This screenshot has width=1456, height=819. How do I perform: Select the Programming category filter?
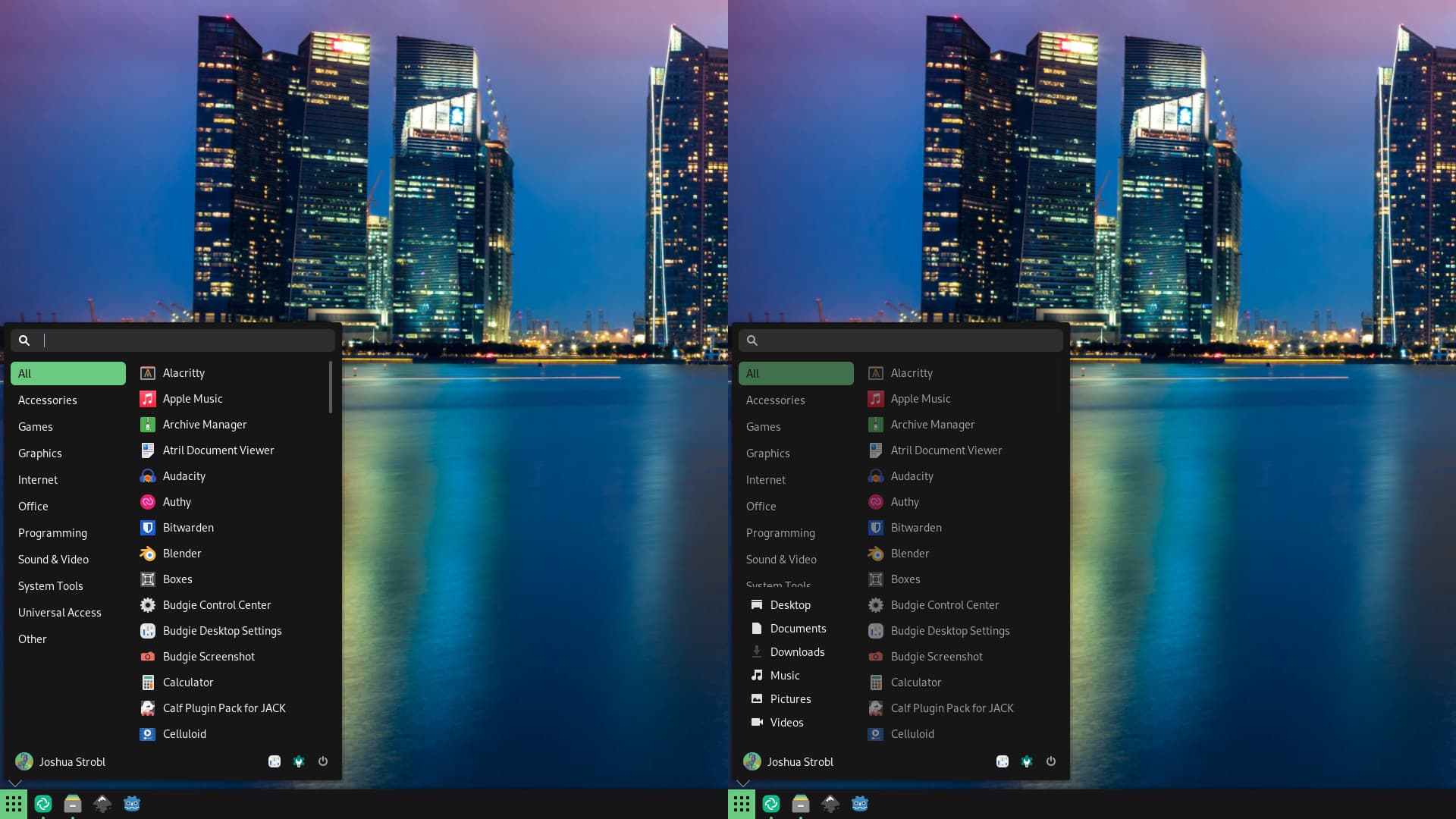click(x=52, y=533)
